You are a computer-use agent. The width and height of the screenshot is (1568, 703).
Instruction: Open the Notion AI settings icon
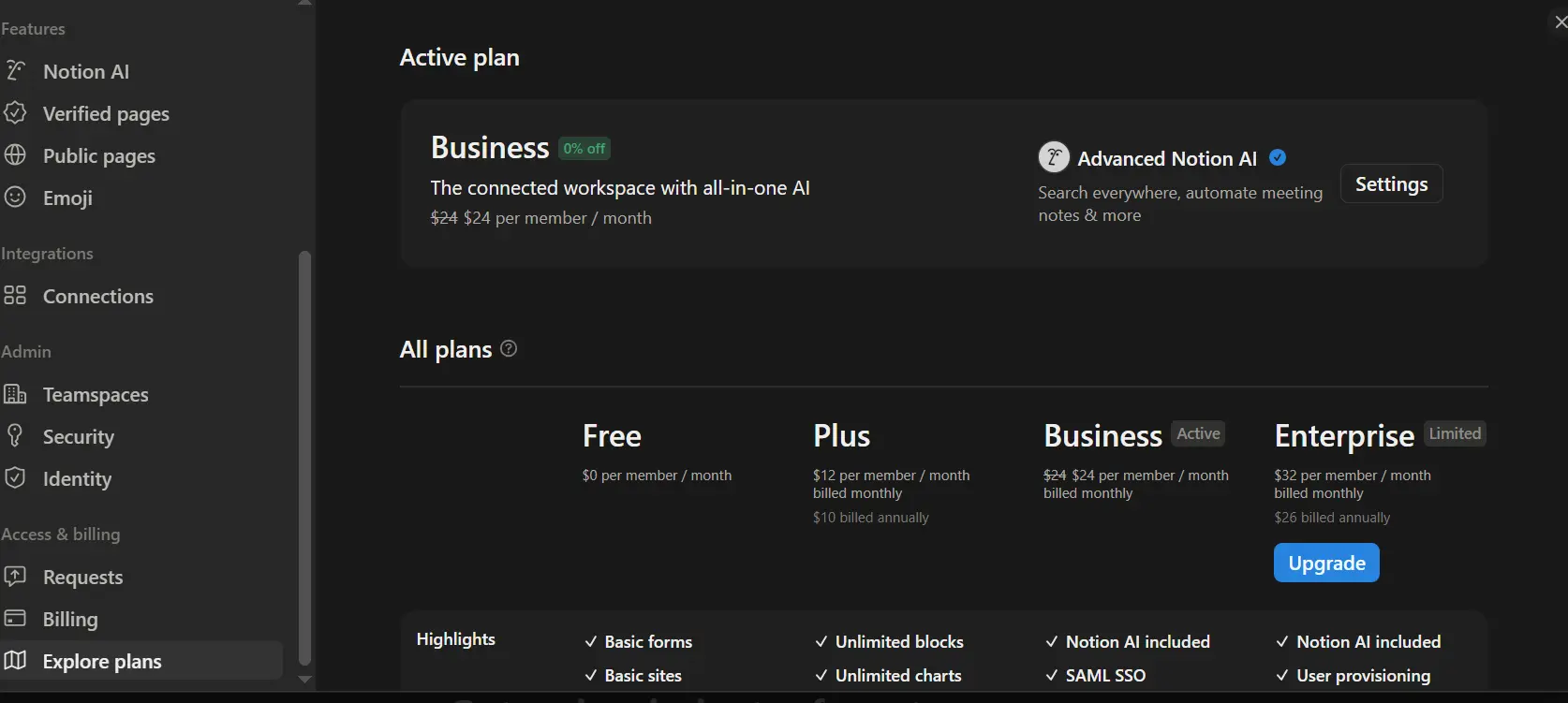pos(15,70)
